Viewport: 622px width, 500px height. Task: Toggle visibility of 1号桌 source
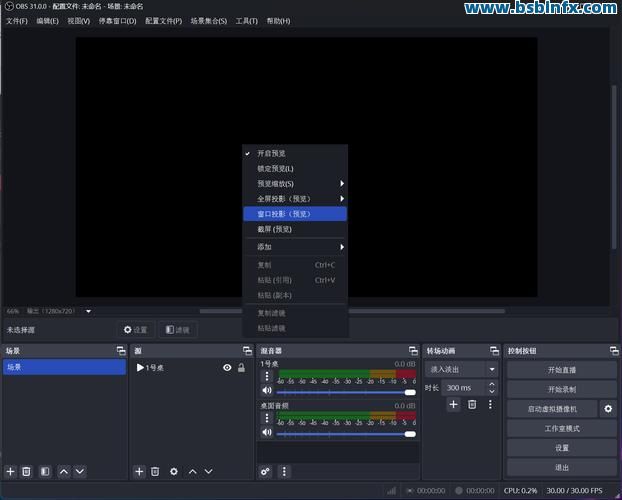227,368
